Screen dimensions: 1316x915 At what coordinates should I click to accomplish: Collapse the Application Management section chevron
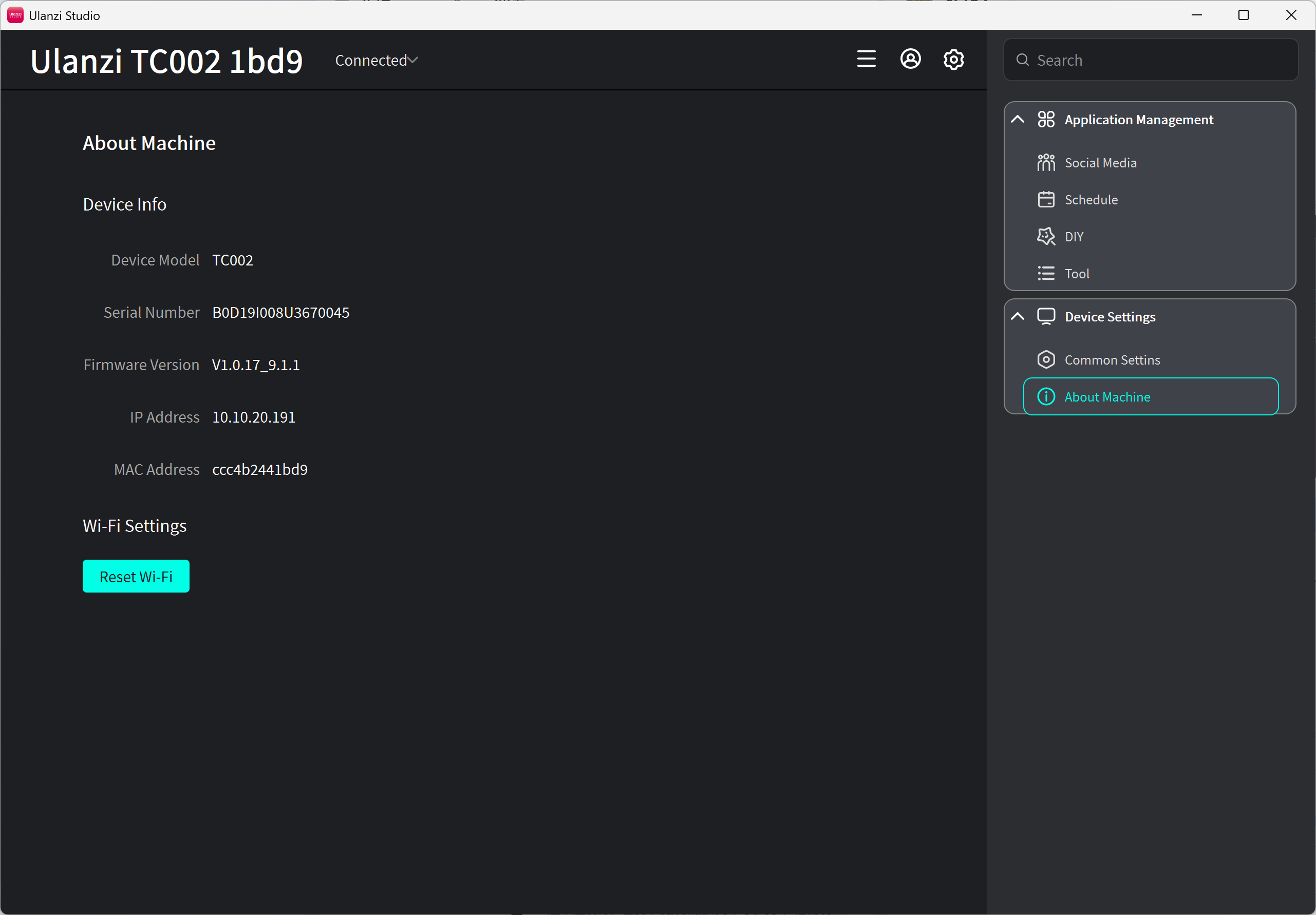click(1018, 119)
